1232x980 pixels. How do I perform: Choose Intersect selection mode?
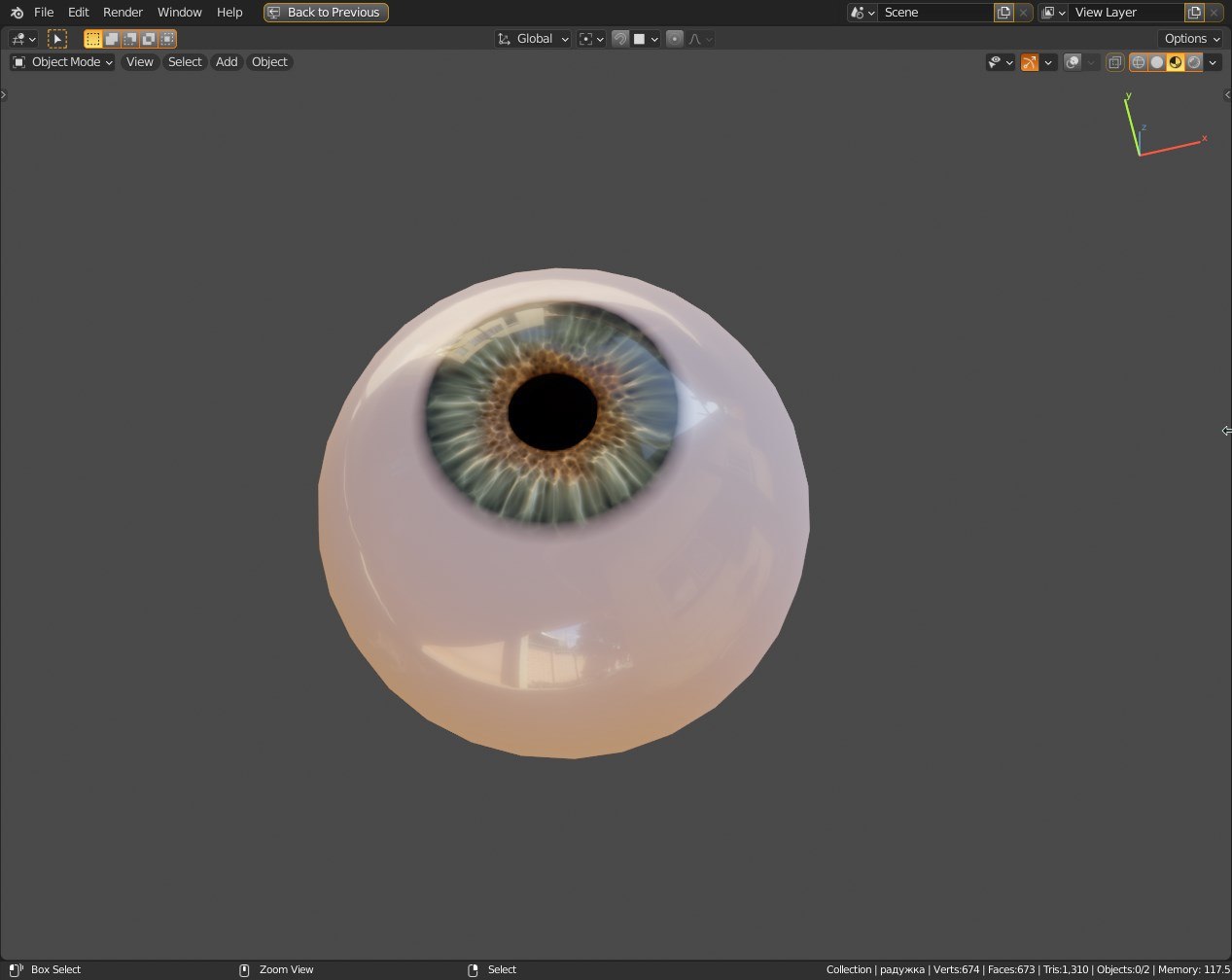[167, 39]
